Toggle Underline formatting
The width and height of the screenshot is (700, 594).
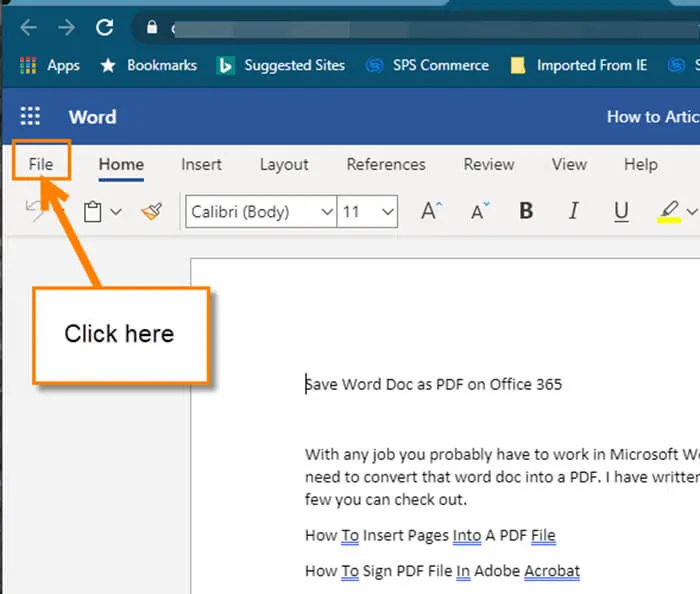(621, 212)
